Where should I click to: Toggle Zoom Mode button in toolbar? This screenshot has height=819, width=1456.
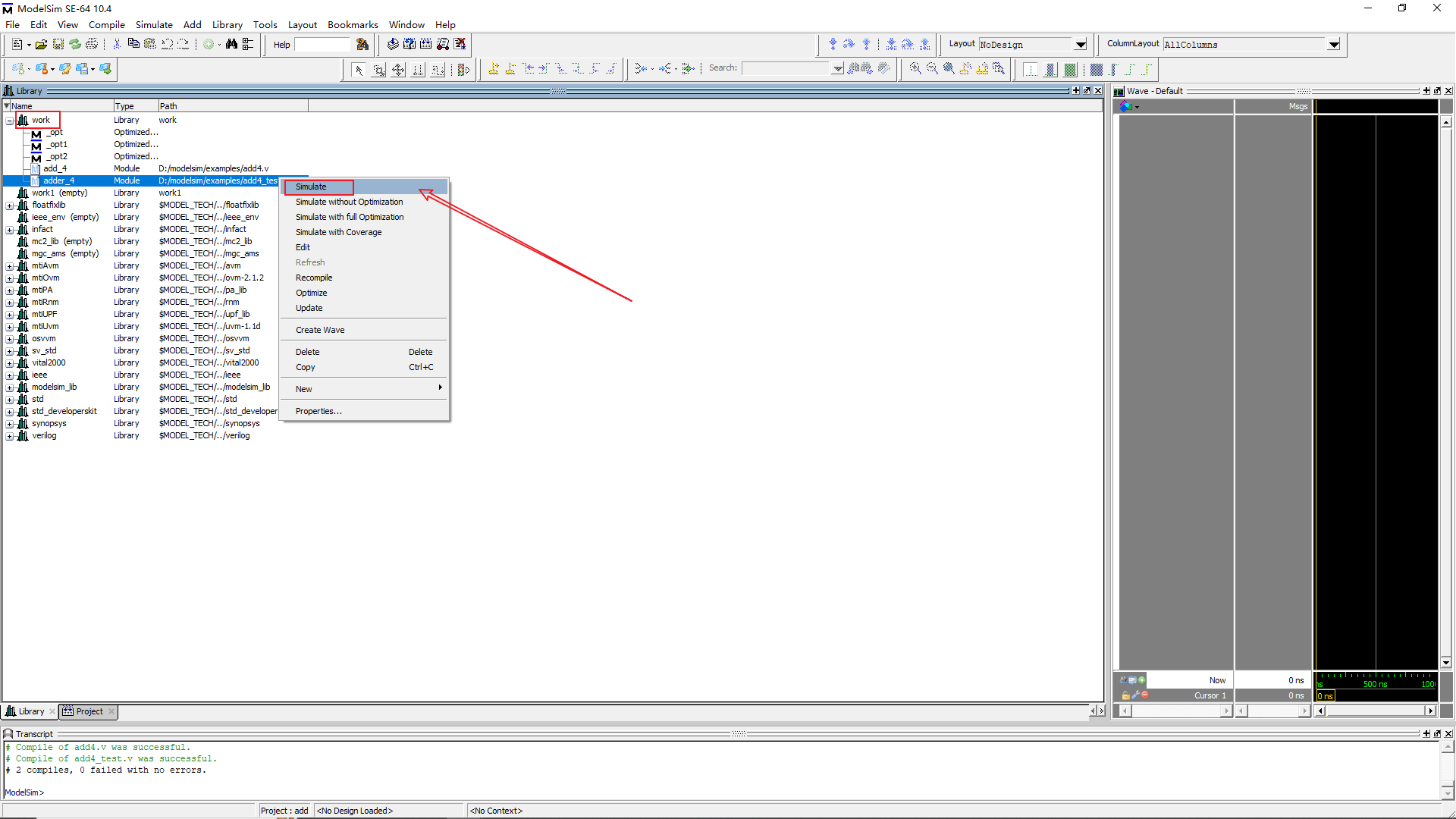[378, 70]
